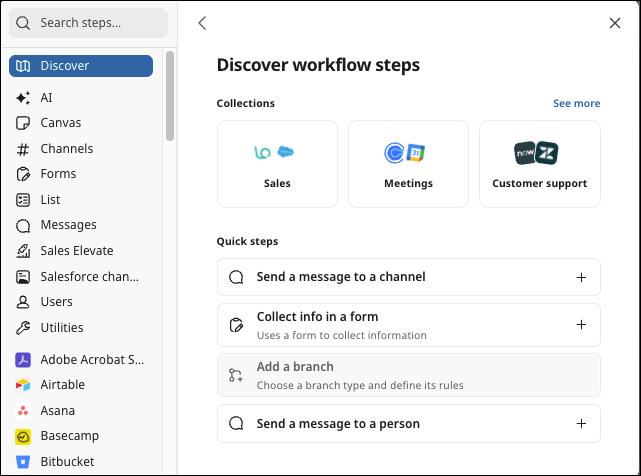Open the Asana app icon
This screenshot has width=641, height=476.
[23, 411]
